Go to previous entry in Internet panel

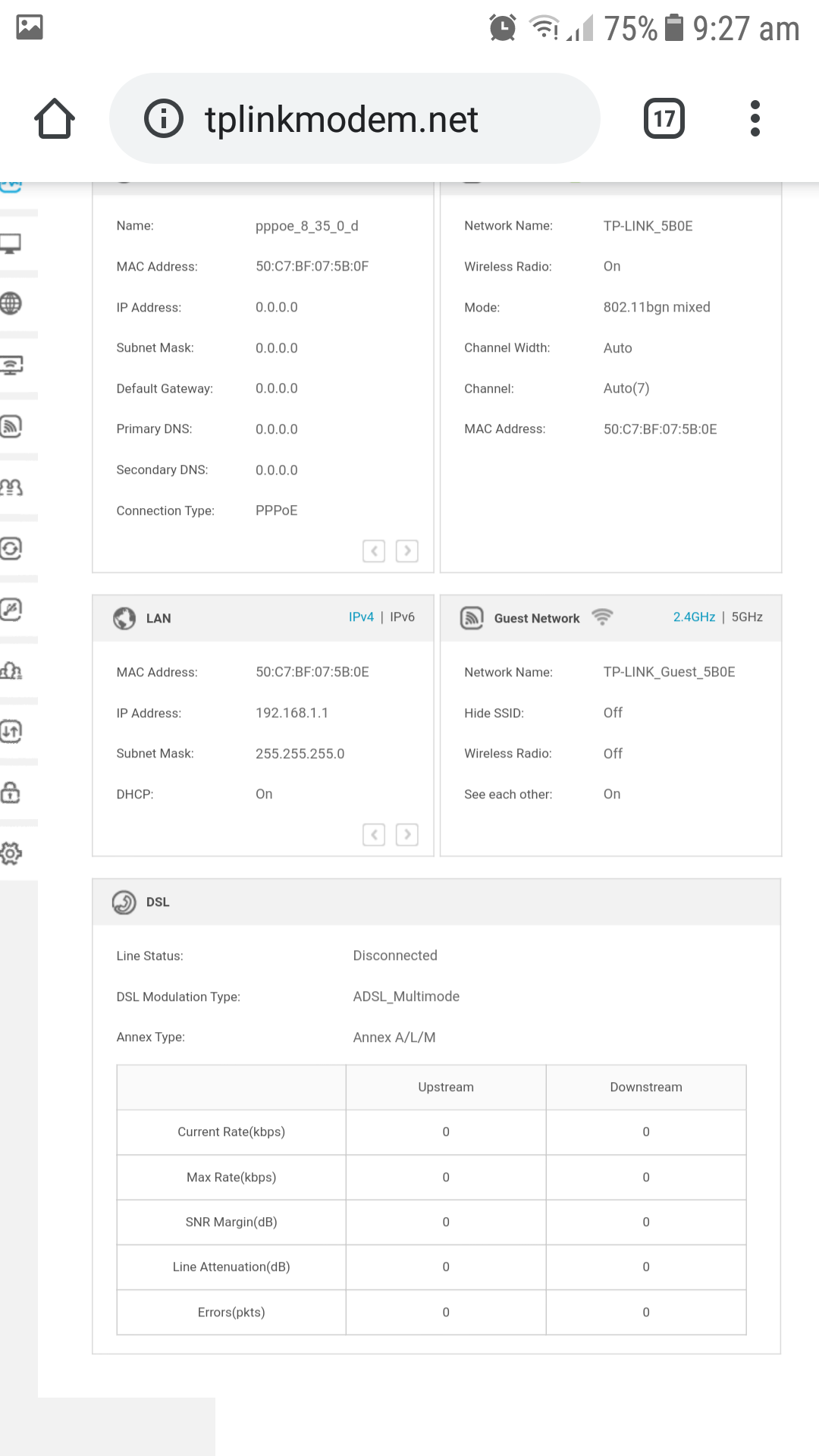(374, 551)
